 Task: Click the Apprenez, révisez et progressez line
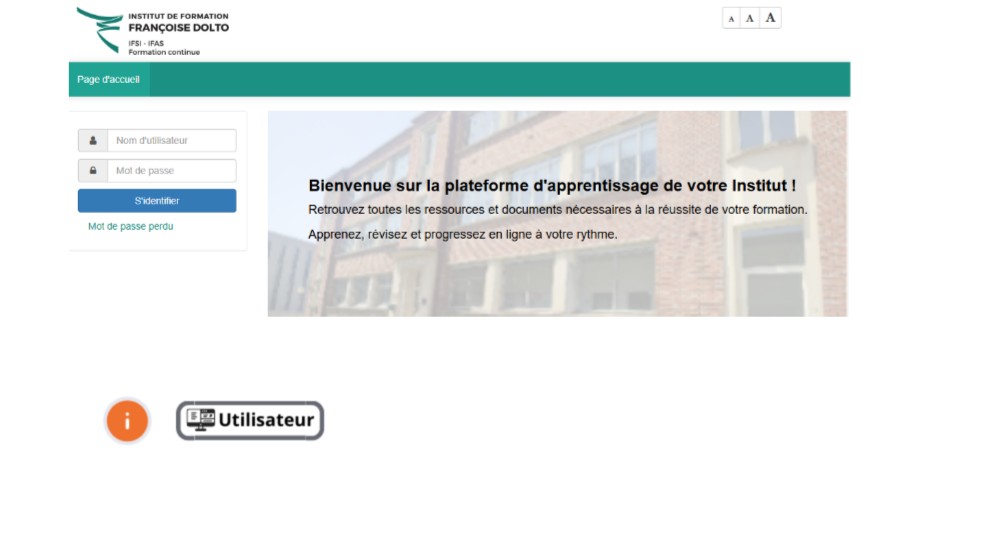(463, 235)
